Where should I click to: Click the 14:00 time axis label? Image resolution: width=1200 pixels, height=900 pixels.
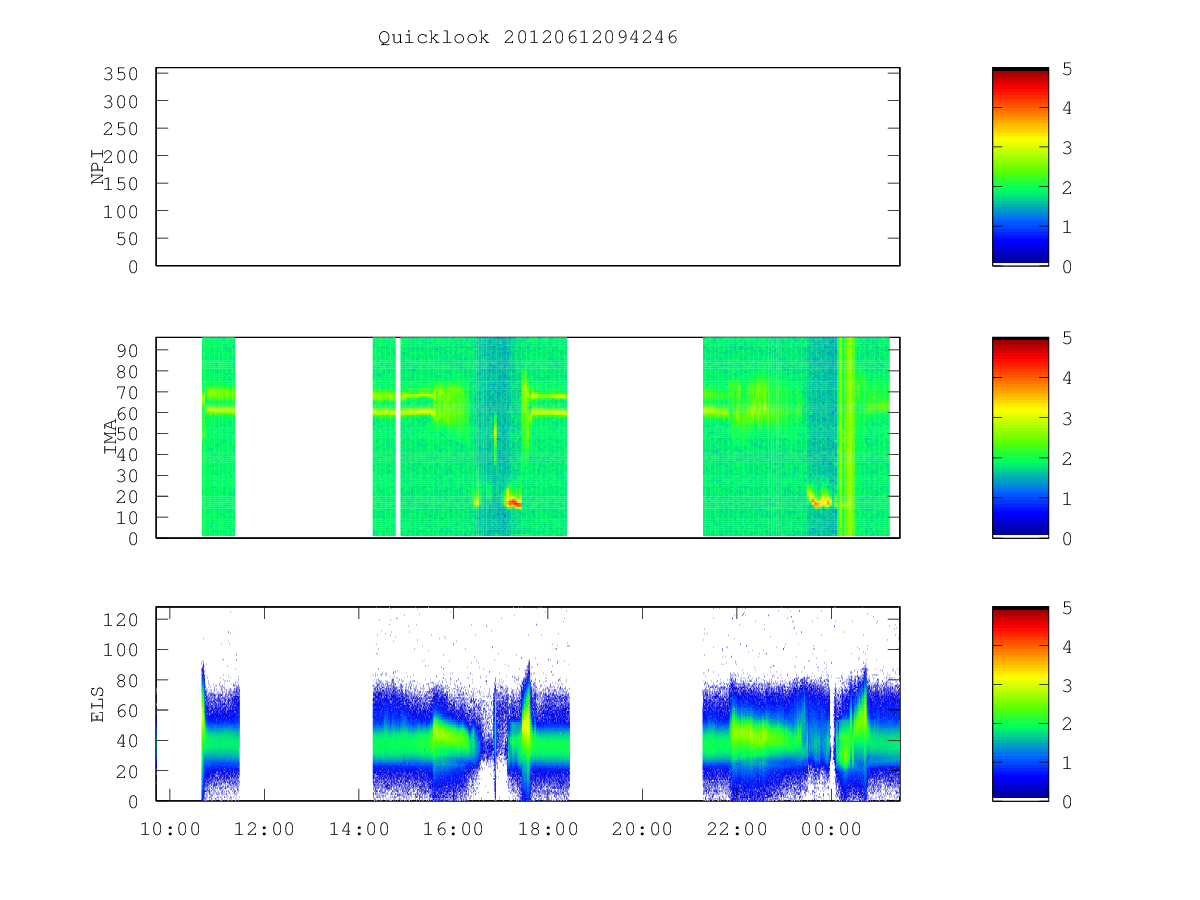[x=359, y=828]
